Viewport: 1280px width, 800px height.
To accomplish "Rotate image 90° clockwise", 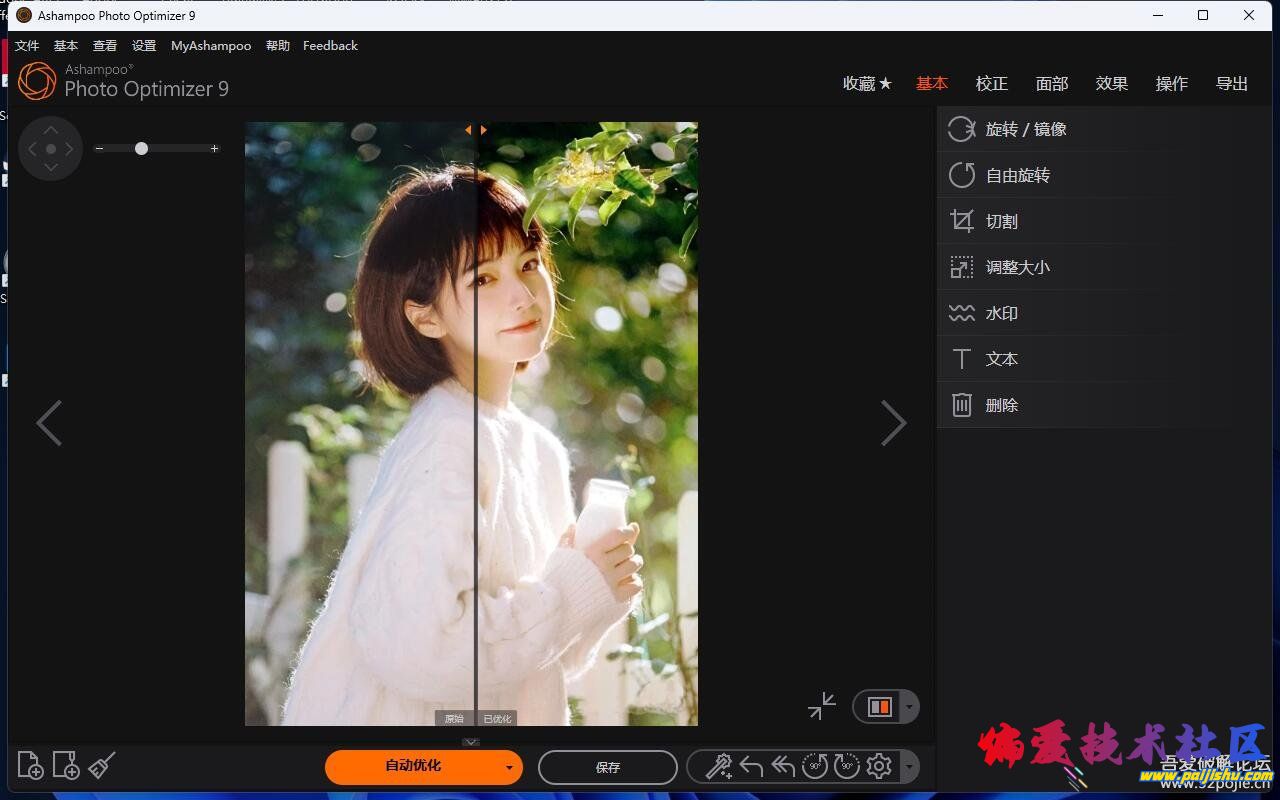I will (847, 767).
